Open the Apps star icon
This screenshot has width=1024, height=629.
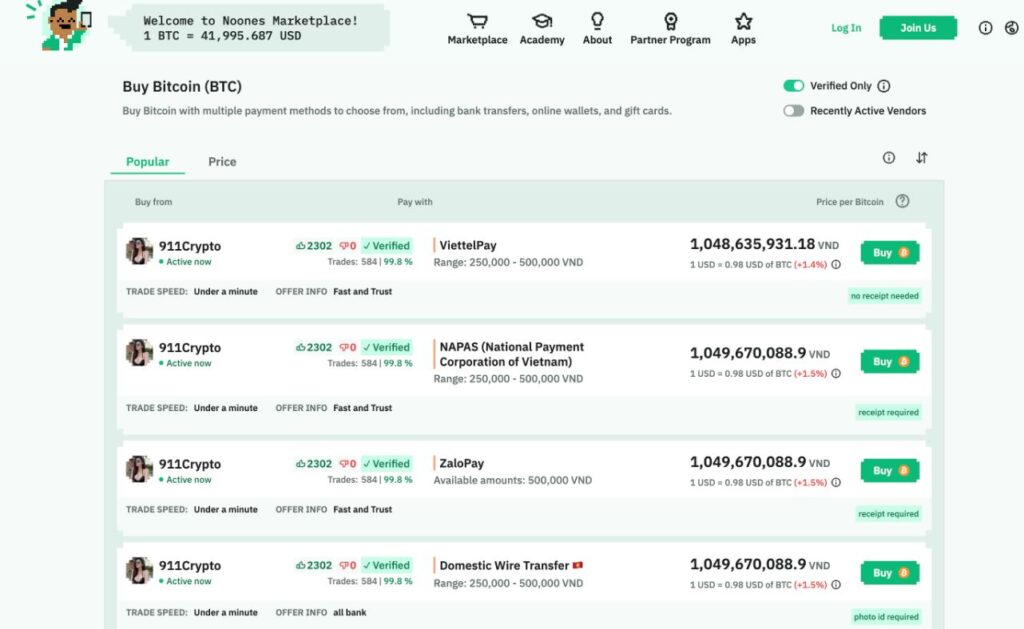coord(743,22)
